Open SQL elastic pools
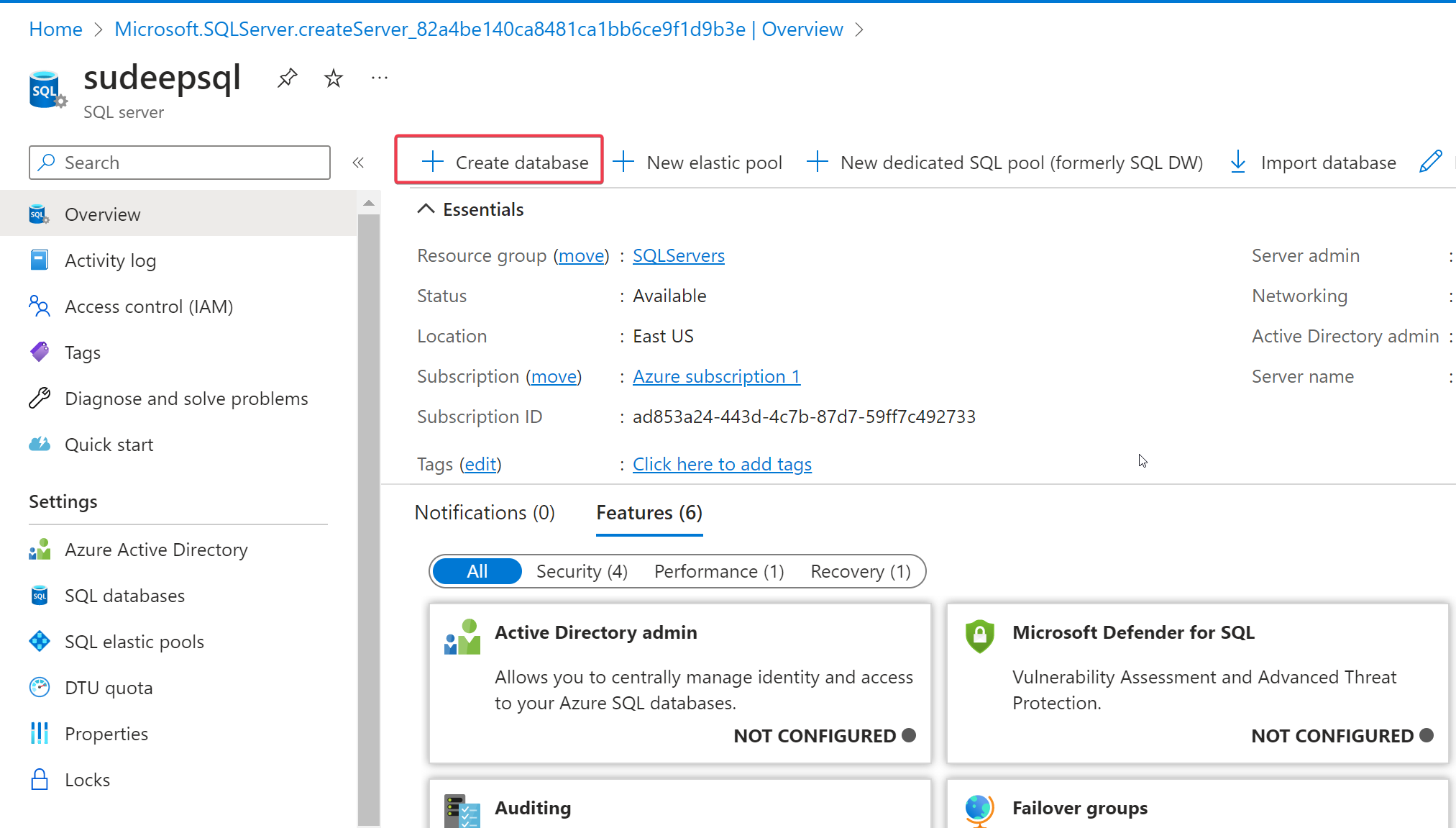The height and width of the screenshot is (828, 1456). 134,641
